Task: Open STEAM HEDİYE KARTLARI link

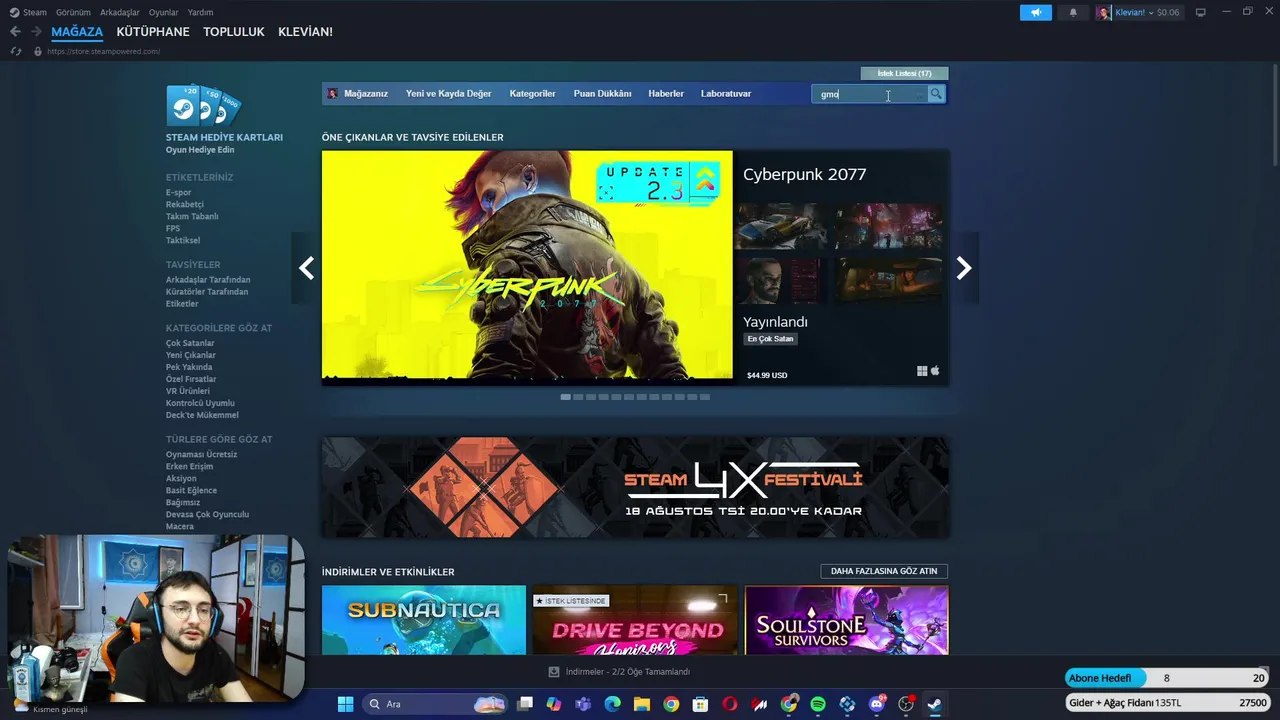Action: pyautogui.click(x=224, y=137)
